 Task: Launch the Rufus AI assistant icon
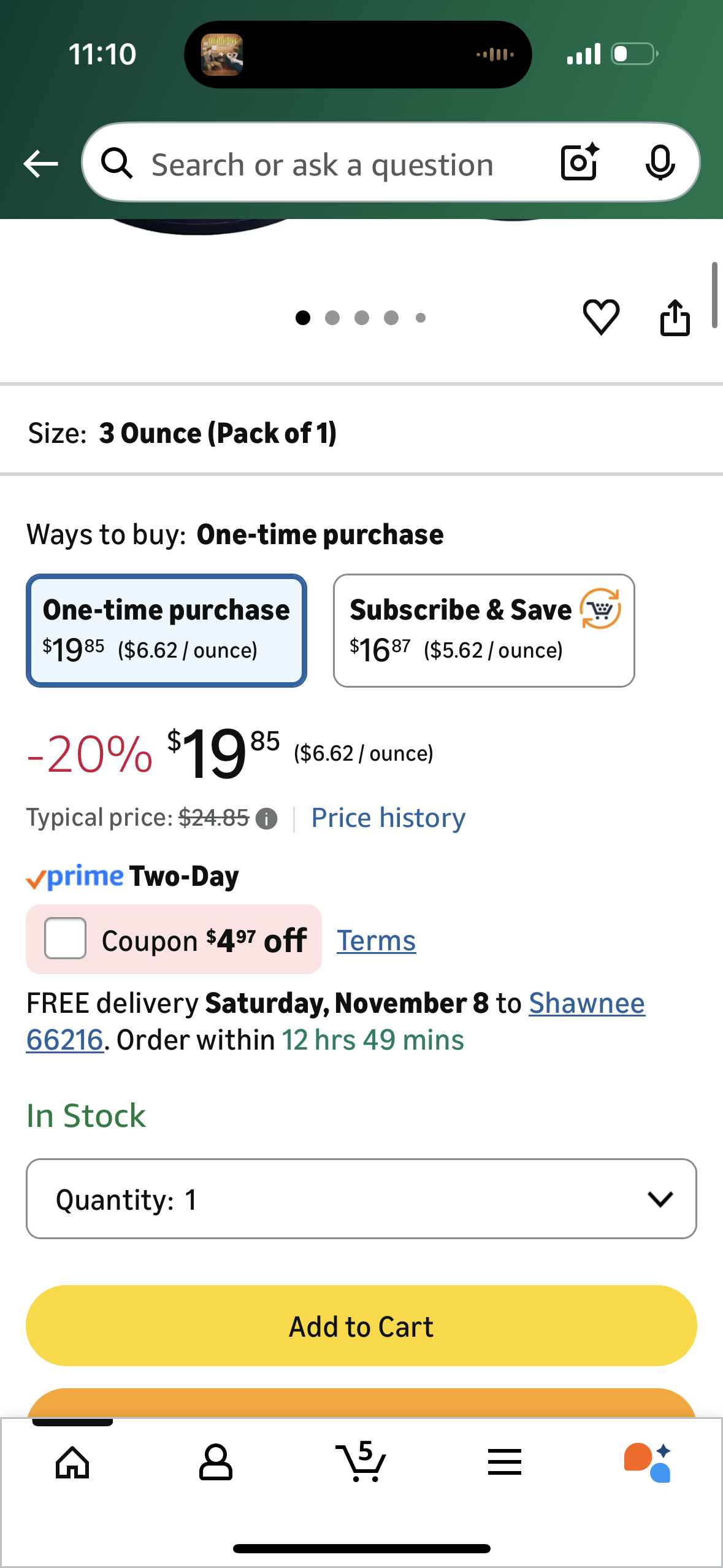(648, 1462)
